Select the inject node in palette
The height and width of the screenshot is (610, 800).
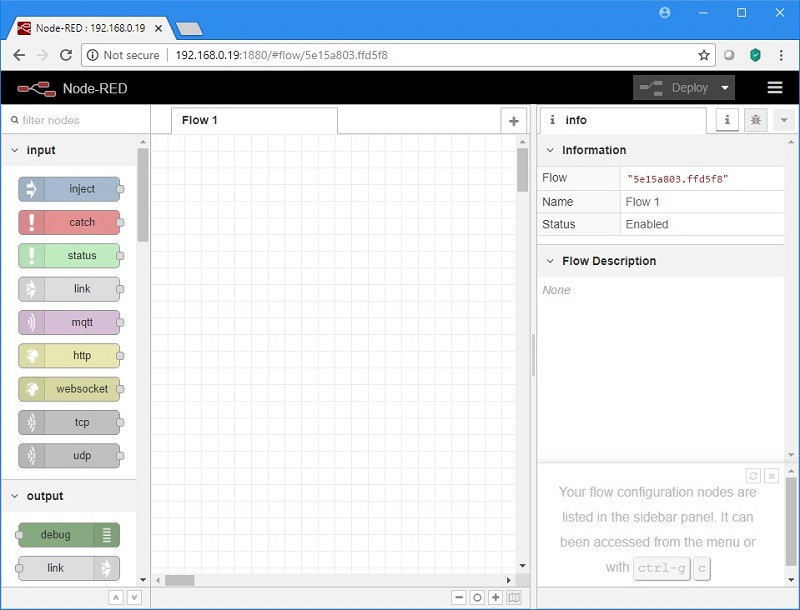(69, 189)
